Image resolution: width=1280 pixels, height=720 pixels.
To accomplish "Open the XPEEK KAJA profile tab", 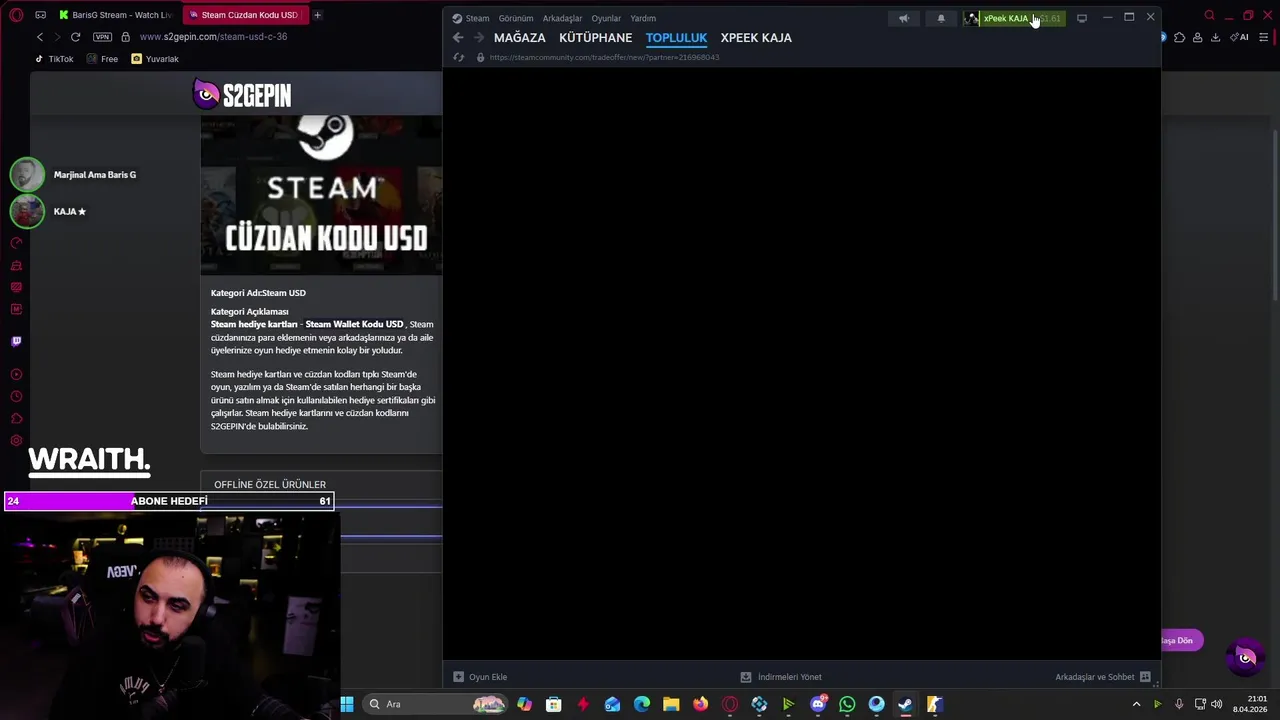I will 756,38.
